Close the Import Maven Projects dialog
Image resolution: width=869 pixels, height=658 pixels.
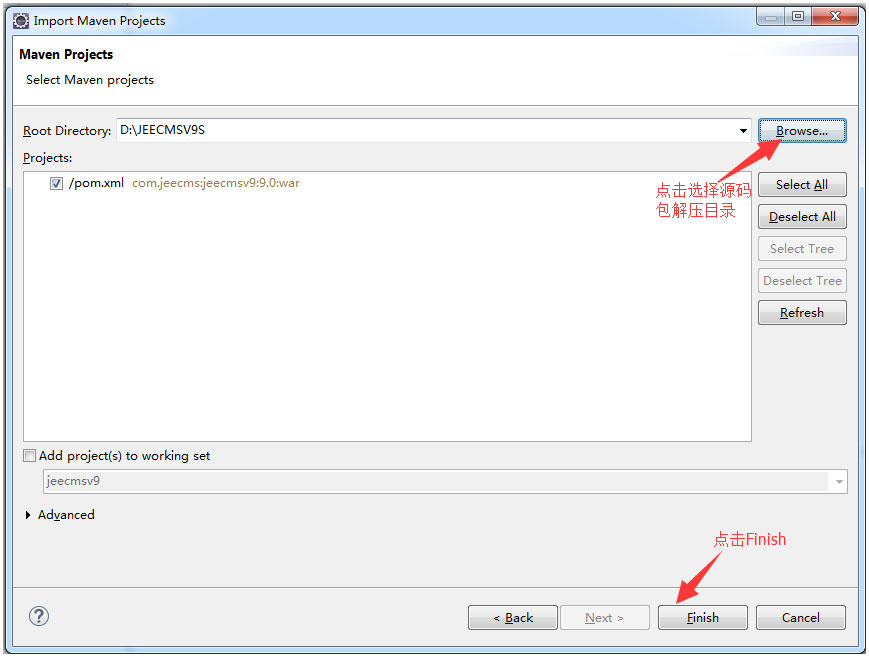pyautogui.click(x=833, y=16)
